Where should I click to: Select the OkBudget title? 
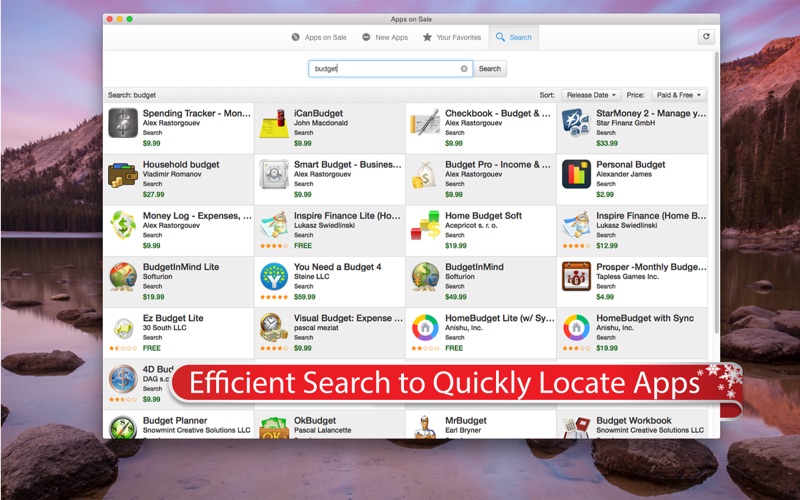[315, 420]
